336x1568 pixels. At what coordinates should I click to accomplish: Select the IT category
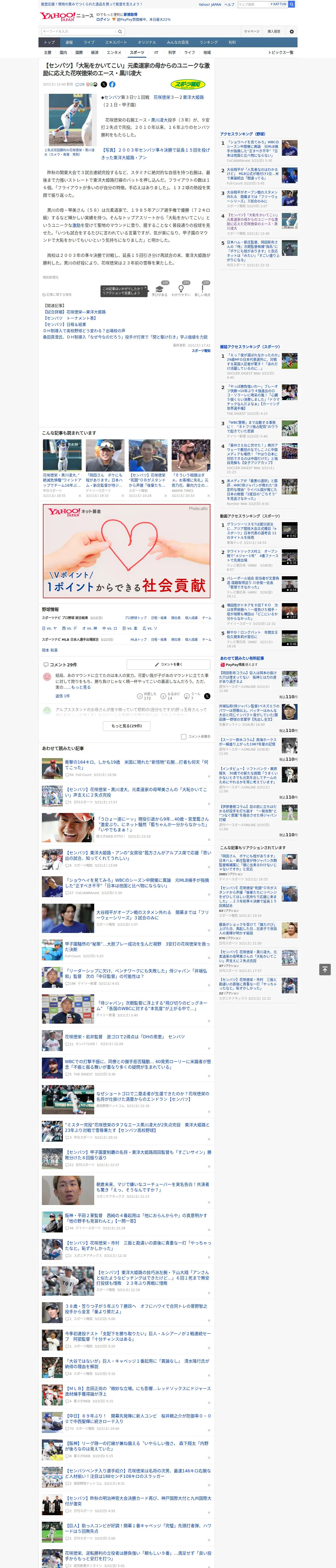tap(156, 52)
